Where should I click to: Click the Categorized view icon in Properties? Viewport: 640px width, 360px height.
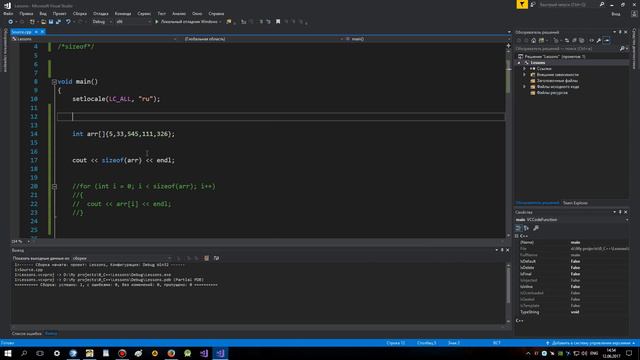click(x=518, y=228)
